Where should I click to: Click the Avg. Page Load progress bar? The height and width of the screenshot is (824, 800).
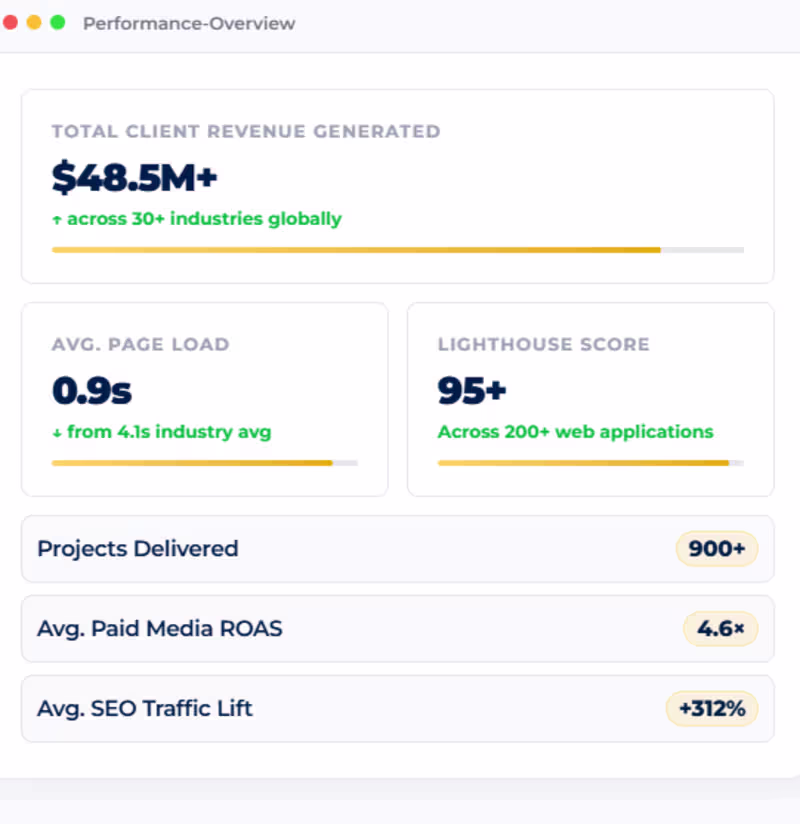click(x=204, y=463)
